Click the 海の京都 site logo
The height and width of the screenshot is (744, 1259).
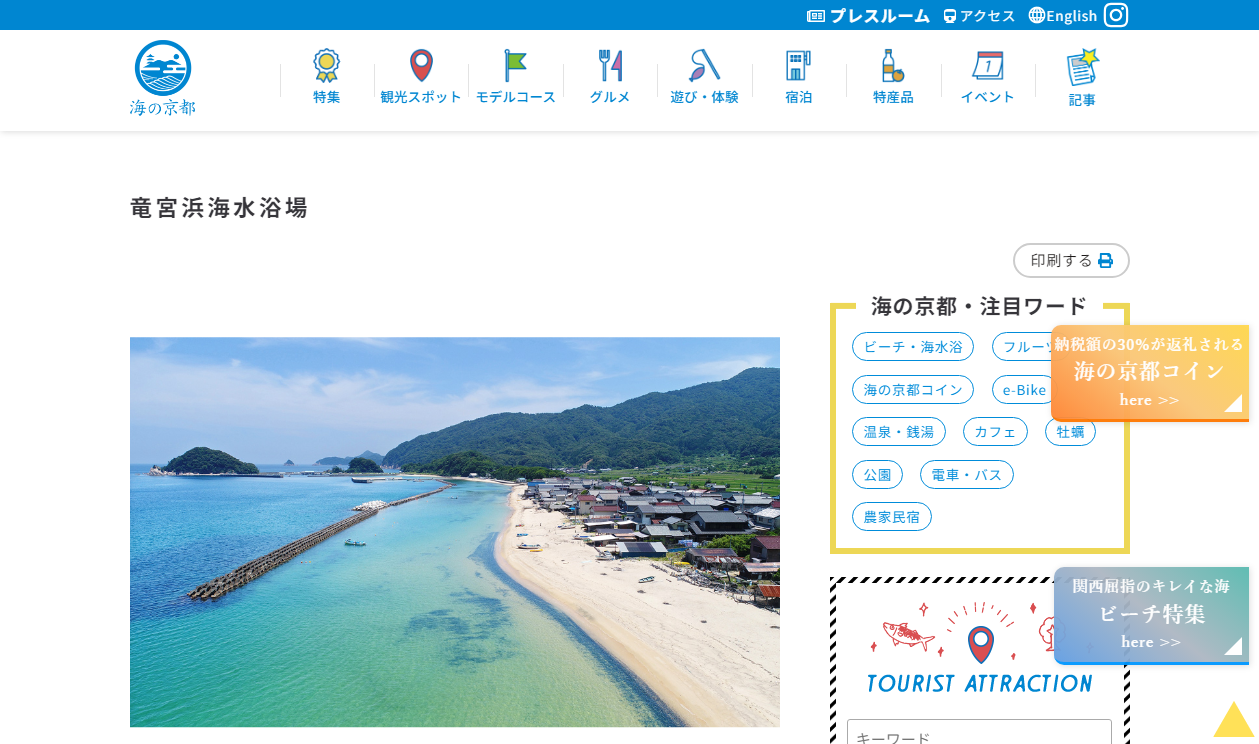click(163, 78)
